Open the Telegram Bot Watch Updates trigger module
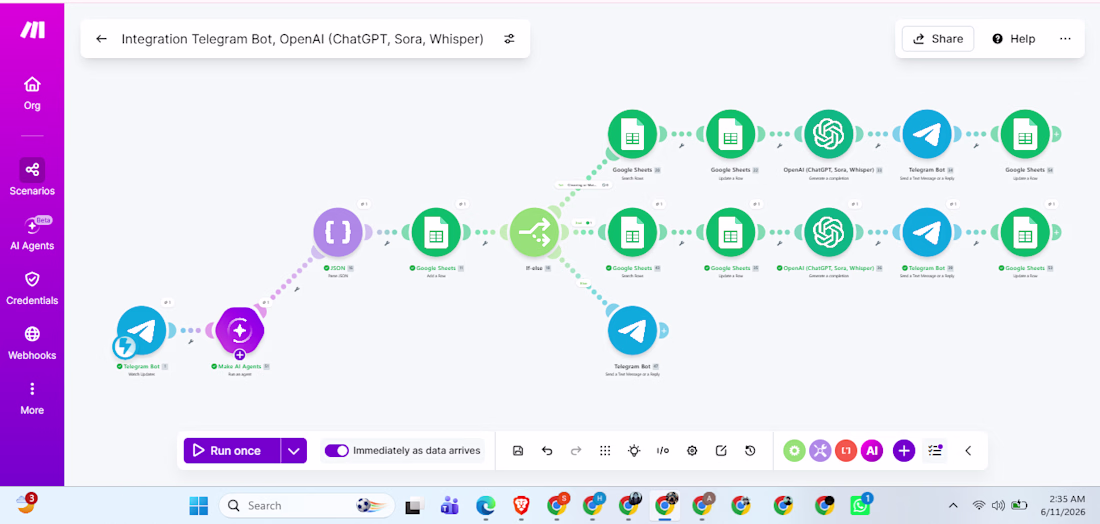This screenshot has width=1100, height=524. click(142, 330)
